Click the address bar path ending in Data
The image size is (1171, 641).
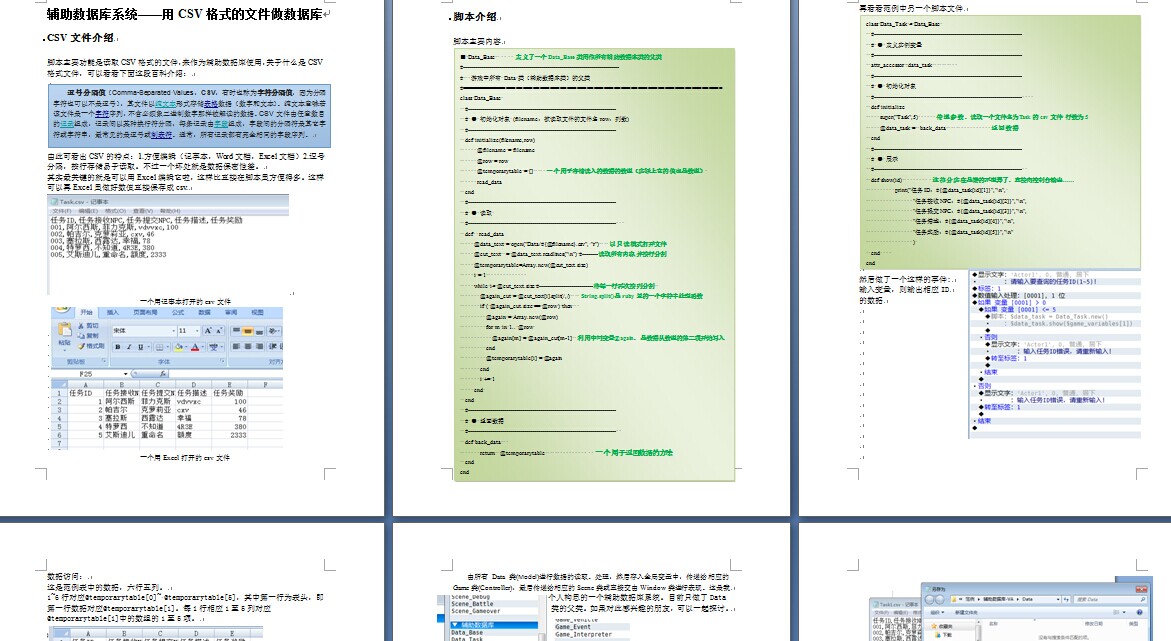click(1005, 599)
